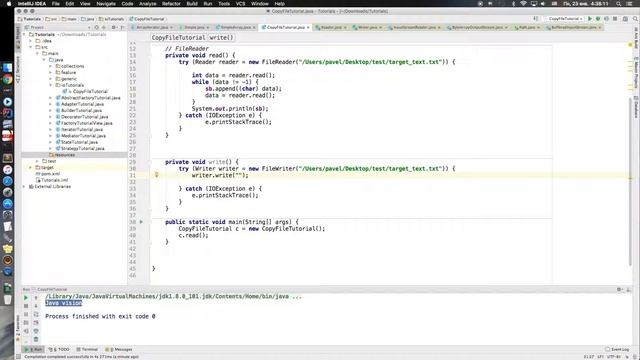
Task: Expand External Libraries node
Action: tap(24, 187)
